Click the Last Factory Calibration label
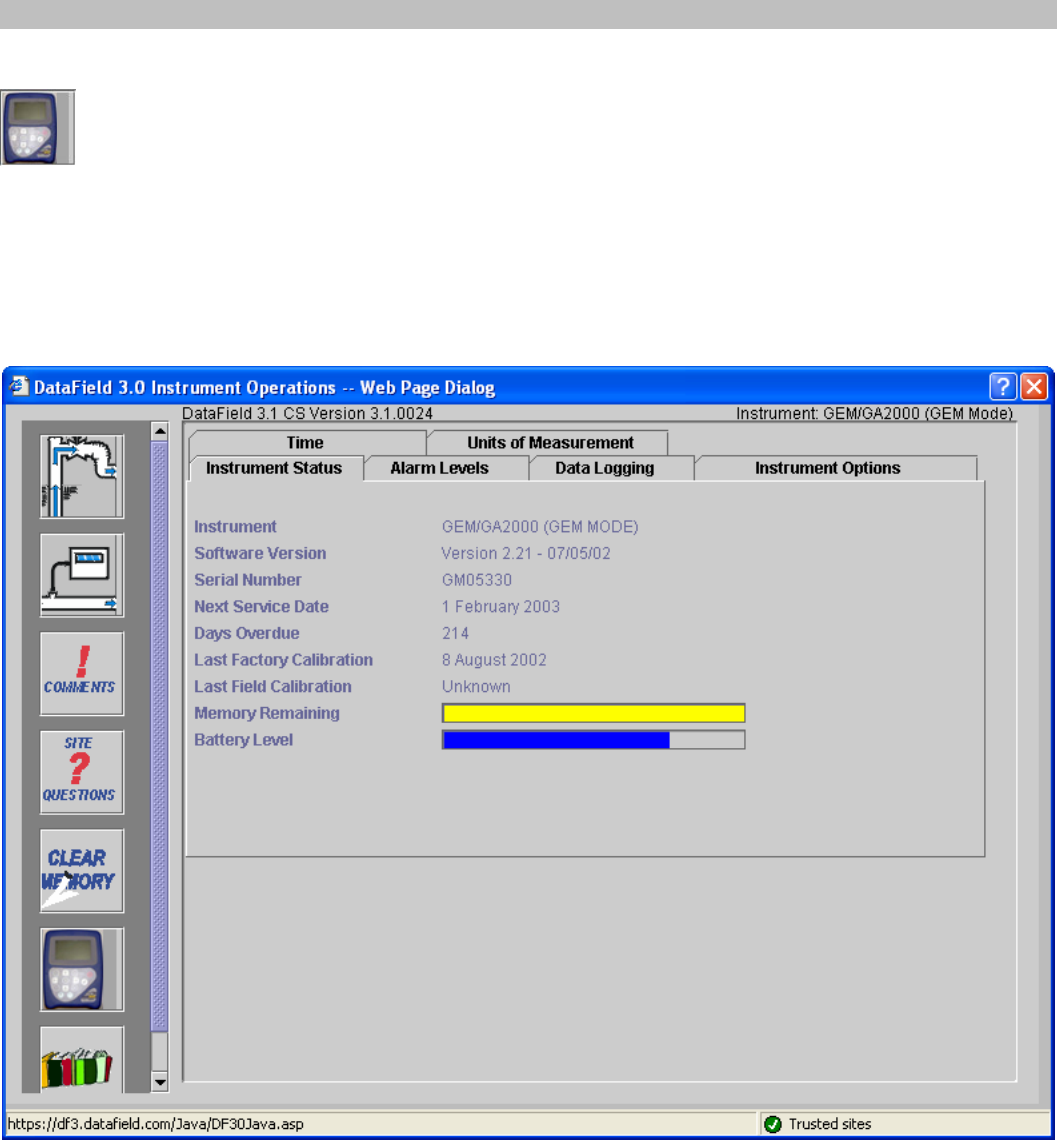Viewport: 1057px width, 1140px height. tap(284, 660)
